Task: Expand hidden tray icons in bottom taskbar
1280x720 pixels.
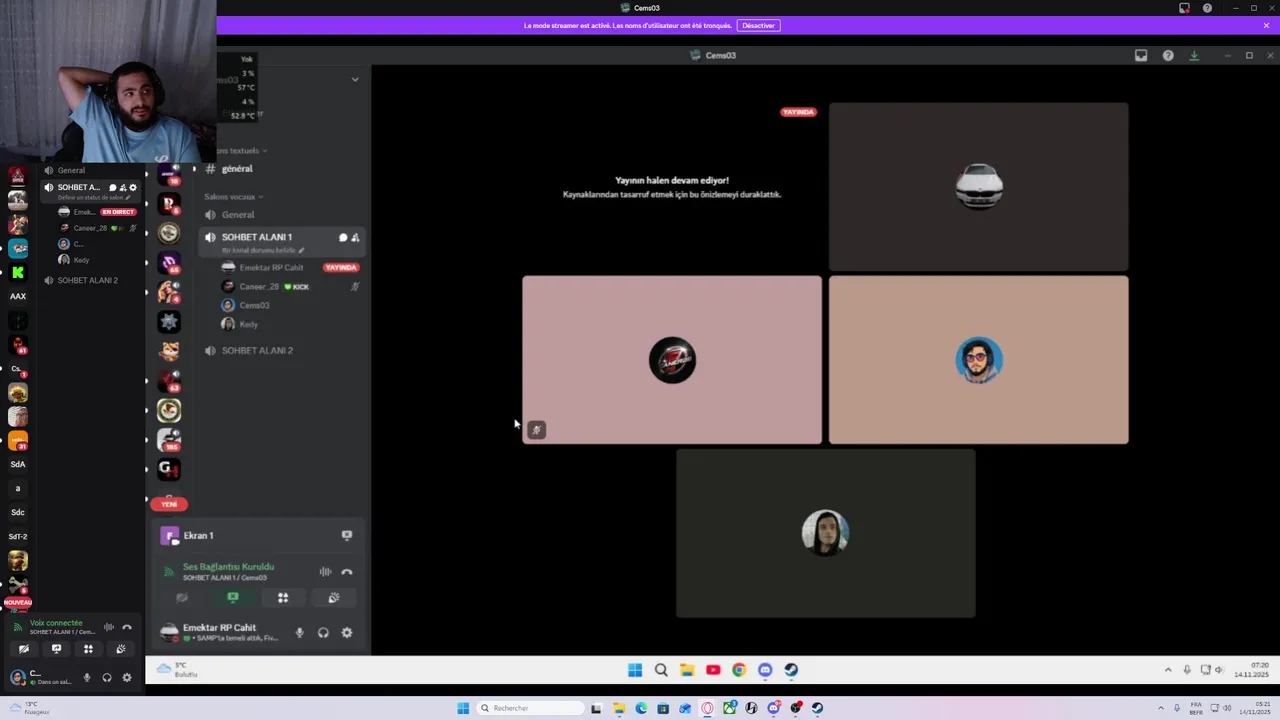Action: pyautogui.click(x=1162, y=708)
